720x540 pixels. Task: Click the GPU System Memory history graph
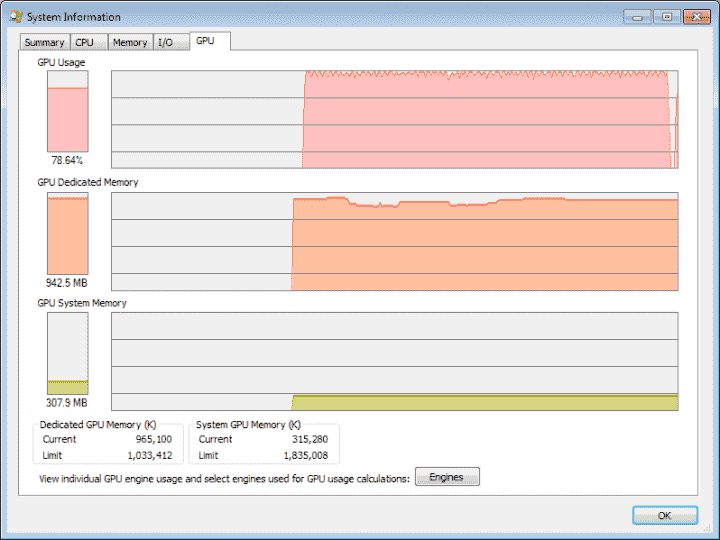[x=394, y=361]
